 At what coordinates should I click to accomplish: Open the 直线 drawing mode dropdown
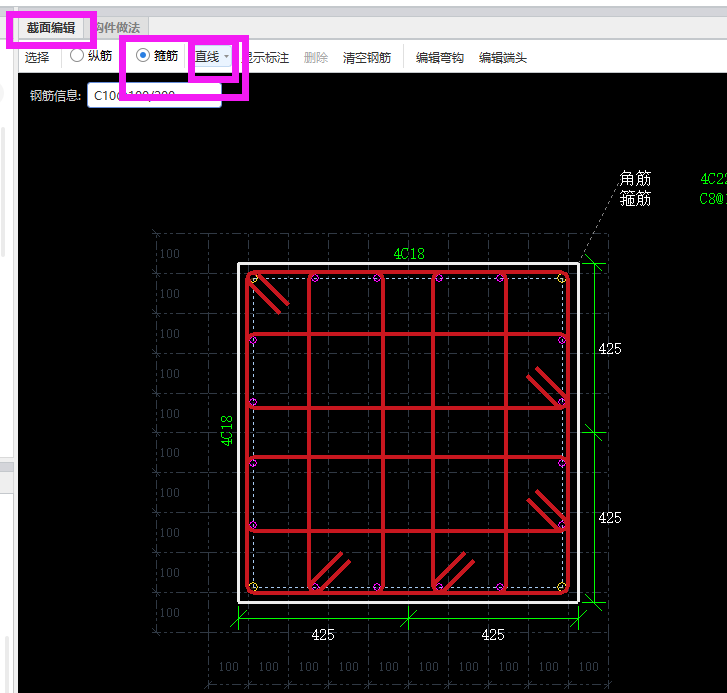pos(212,57)
